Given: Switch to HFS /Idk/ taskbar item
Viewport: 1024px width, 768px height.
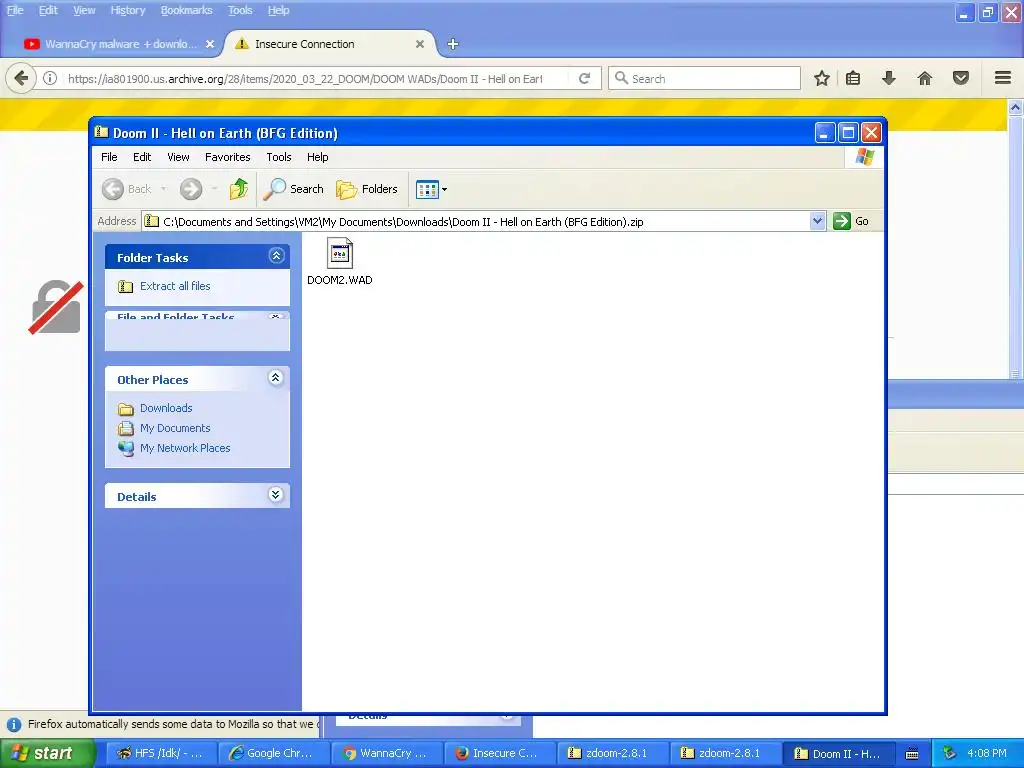Looking at the screenshot, I should click(x=160, y=753).
